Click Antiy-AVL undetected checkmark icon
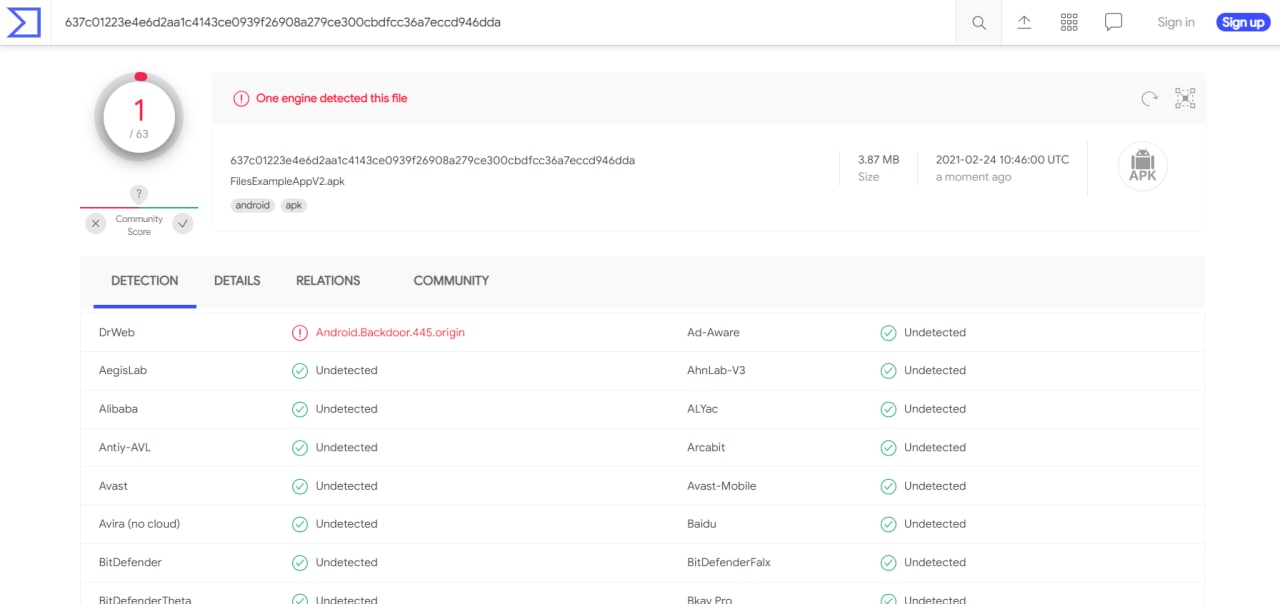The height and width of the screenshot is (604, 1280). [x=300, y=448]
